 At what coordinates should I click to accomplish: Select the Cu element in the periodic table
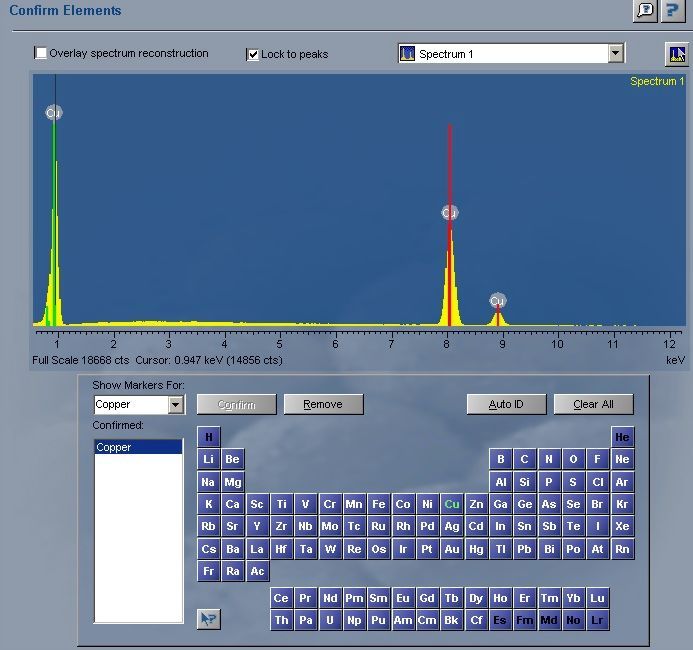[x=452, y=505]
